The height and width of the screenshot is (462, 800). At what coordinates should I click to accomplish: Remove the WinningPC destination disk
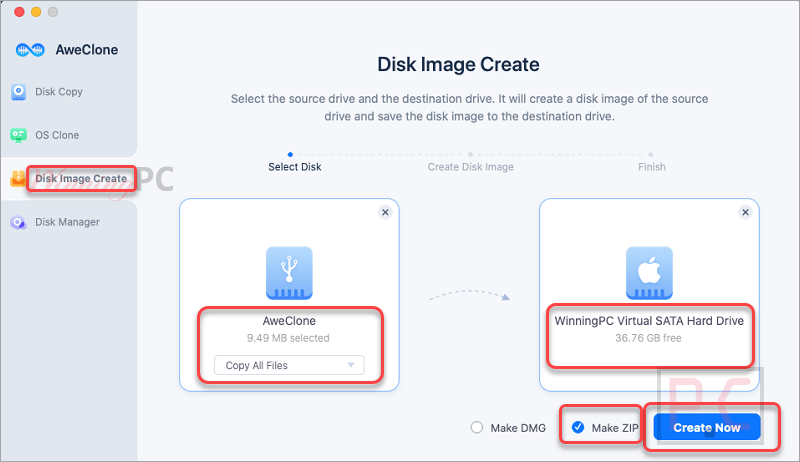tap(745, 212)
